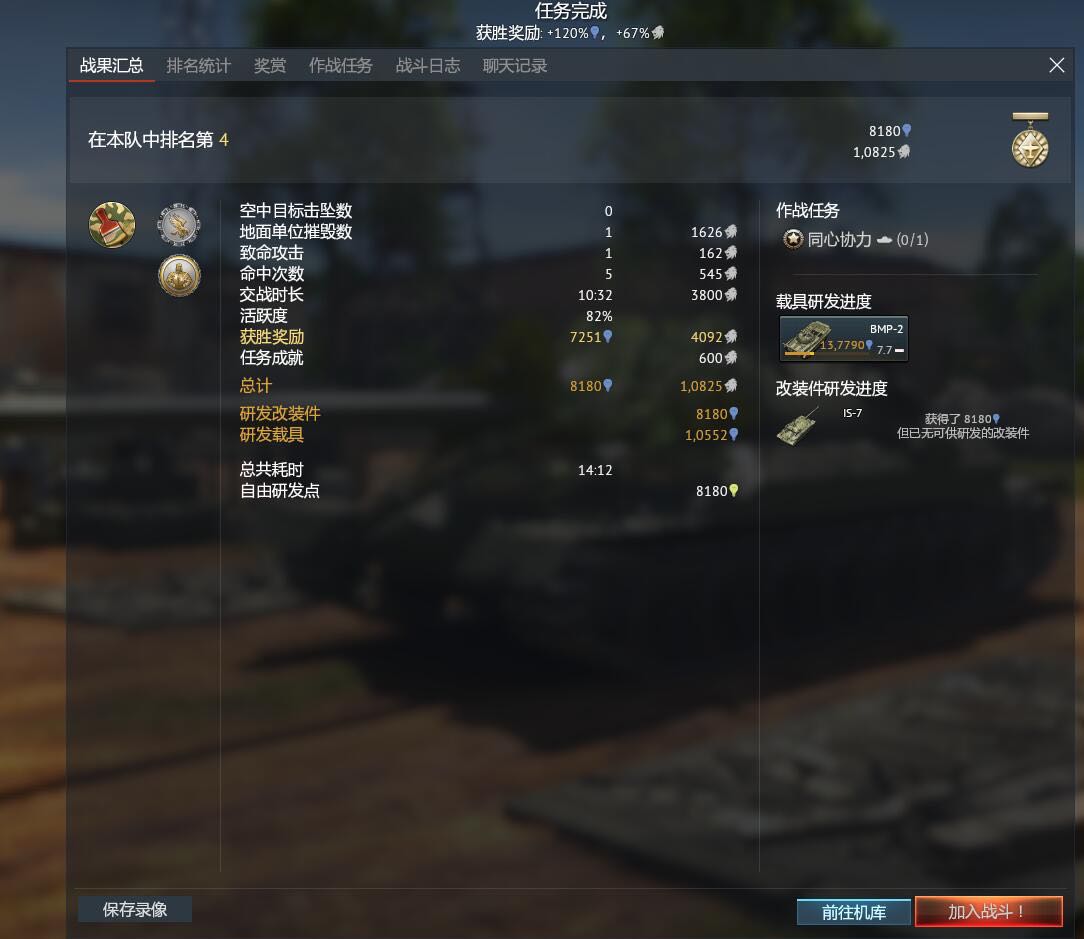The image size is (1084, 939).
Task: Open the 聊天记录 tab
Action: [x=514, y=66]
